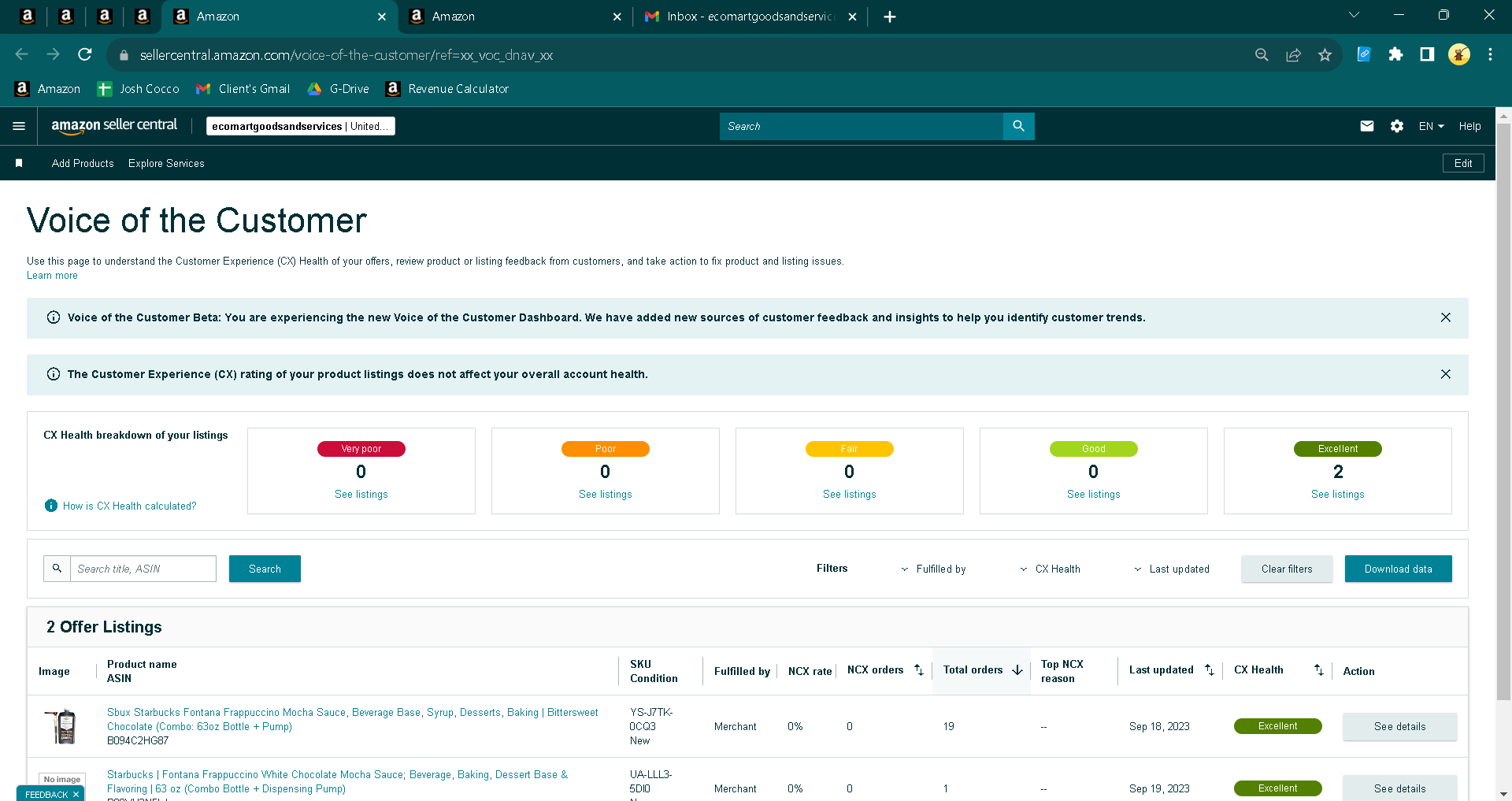Open the Add Products menu item
Screen dimensions: 1512x801
tap(83, 163)
